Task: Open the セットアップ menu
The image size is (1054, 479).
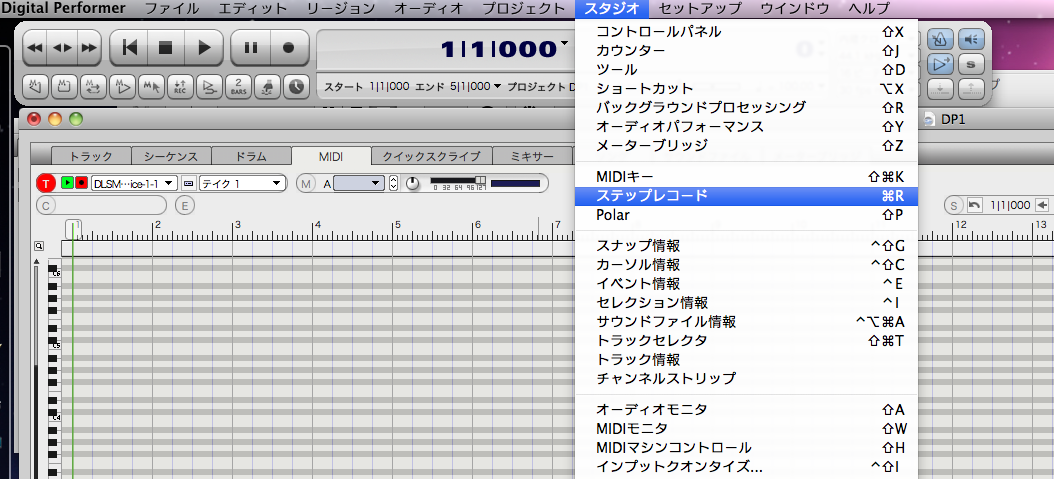Action: [x=700, y=9]
